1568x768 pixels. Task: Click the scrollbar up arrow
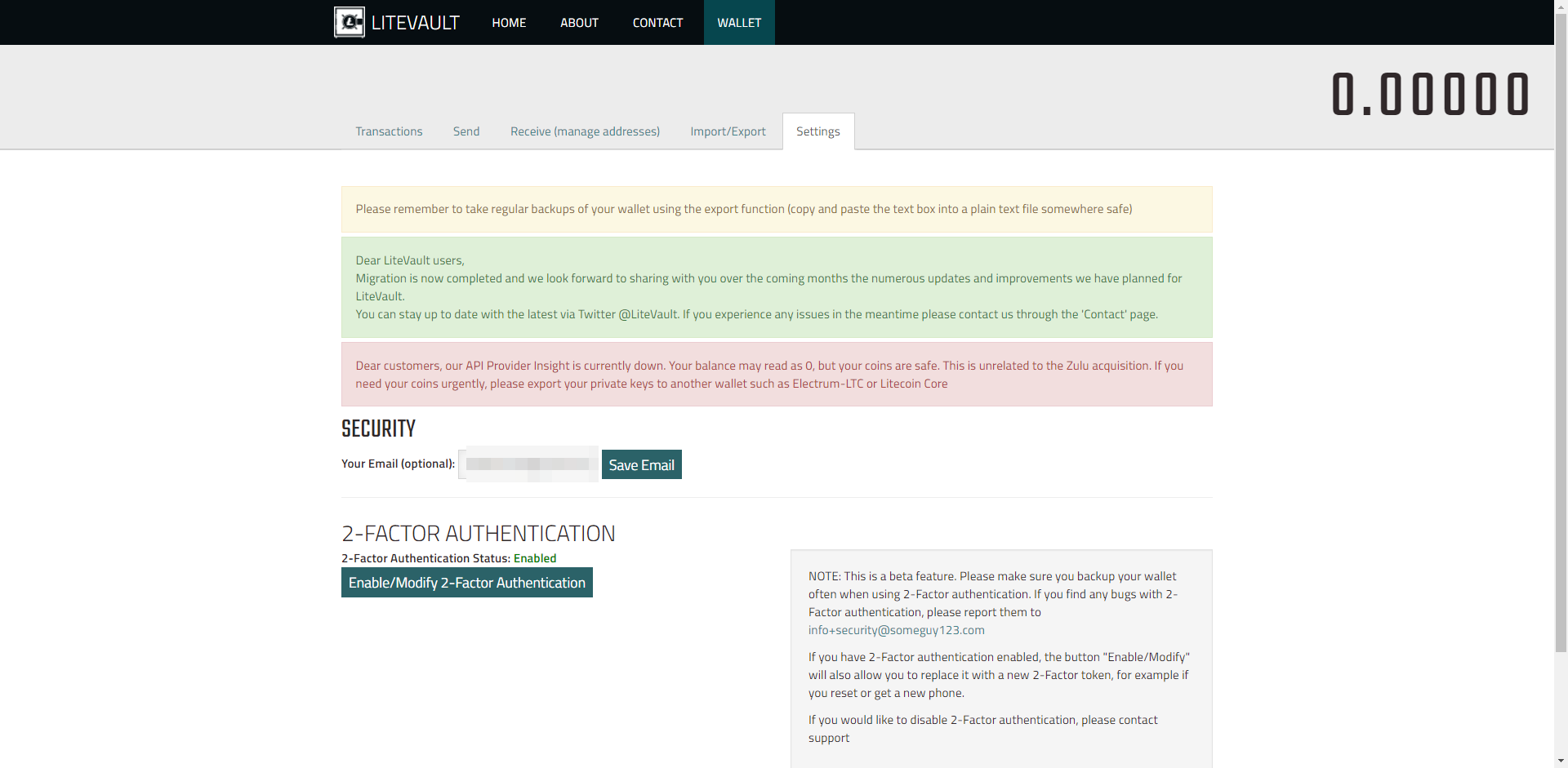click(x=1561, y=7)
